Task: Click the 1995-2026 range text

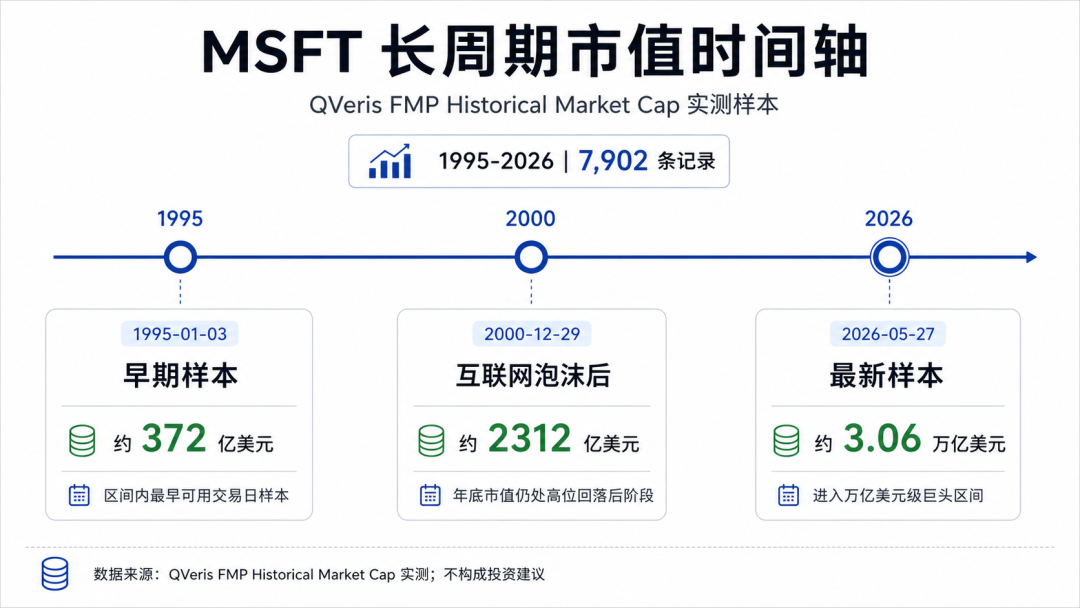Action: [496, 161]
